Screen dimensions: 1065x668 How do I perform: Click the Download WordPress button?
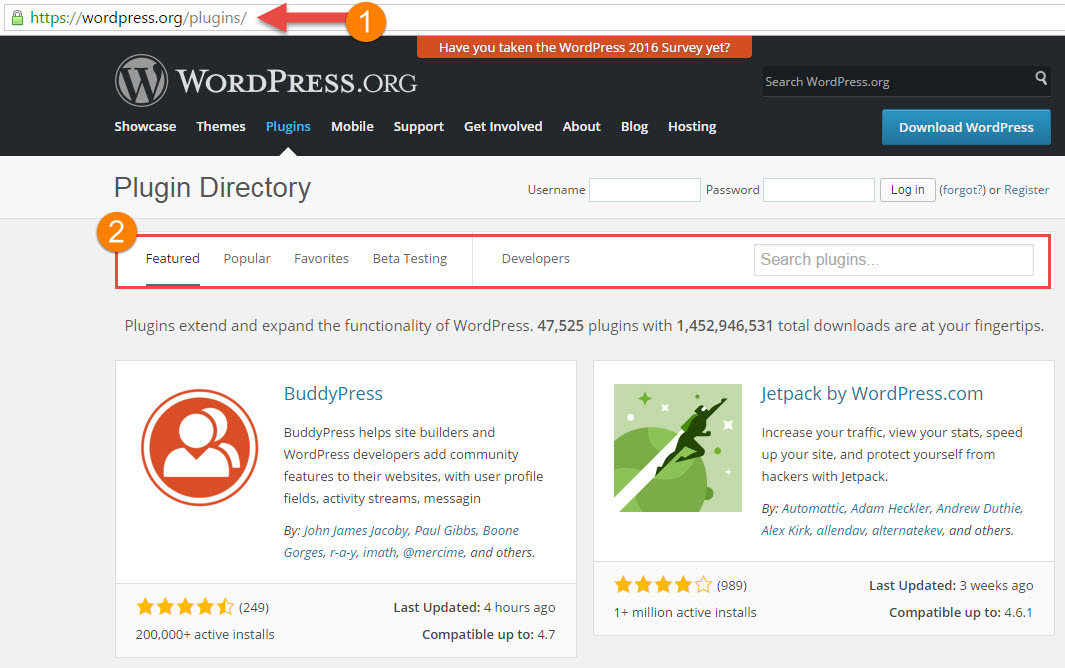(965, 128)
